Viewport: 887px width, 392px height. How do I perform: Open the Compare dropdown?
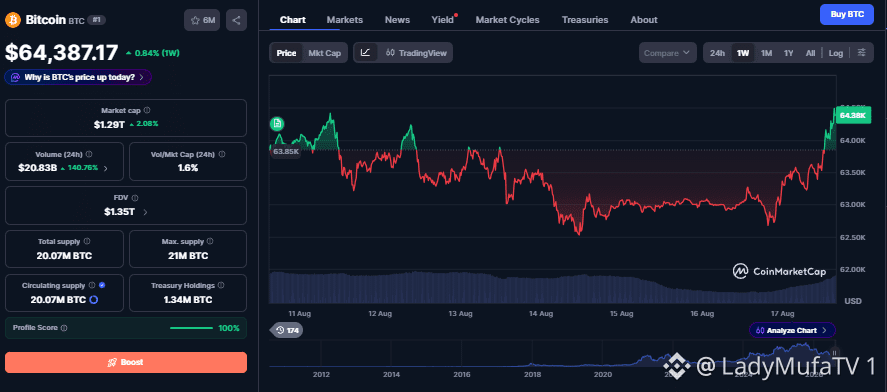(x=668, y=53)
